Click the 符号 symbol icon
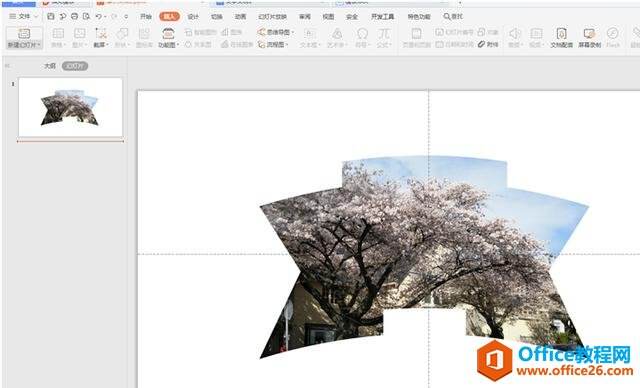 click(362, 37)
